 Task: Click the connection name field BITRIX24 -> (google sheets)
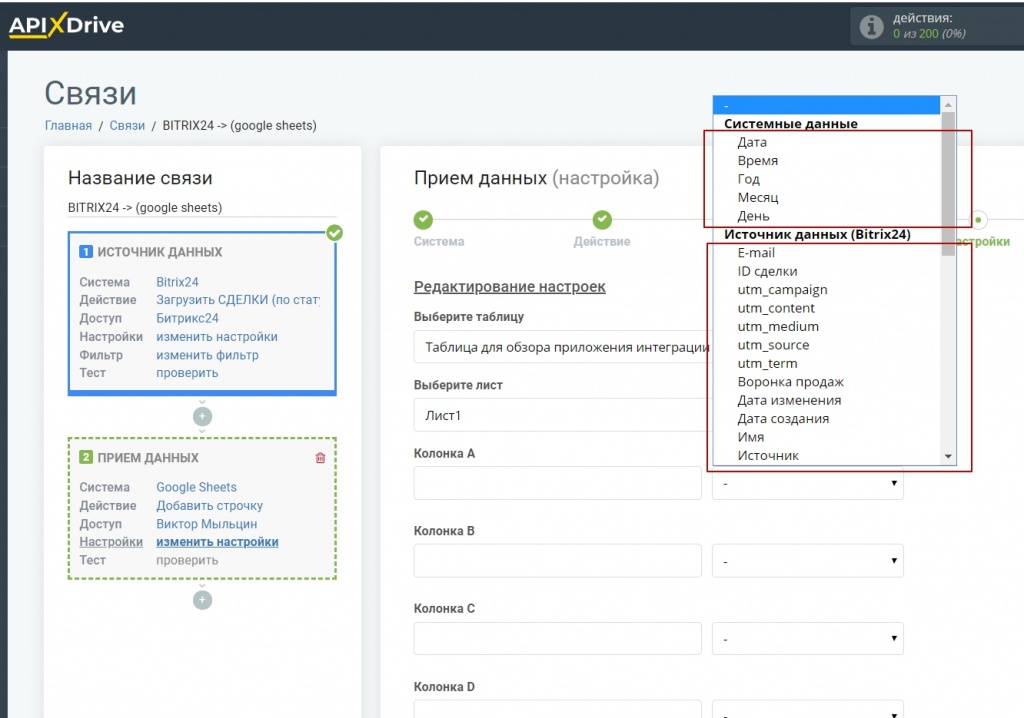(202, 208)
